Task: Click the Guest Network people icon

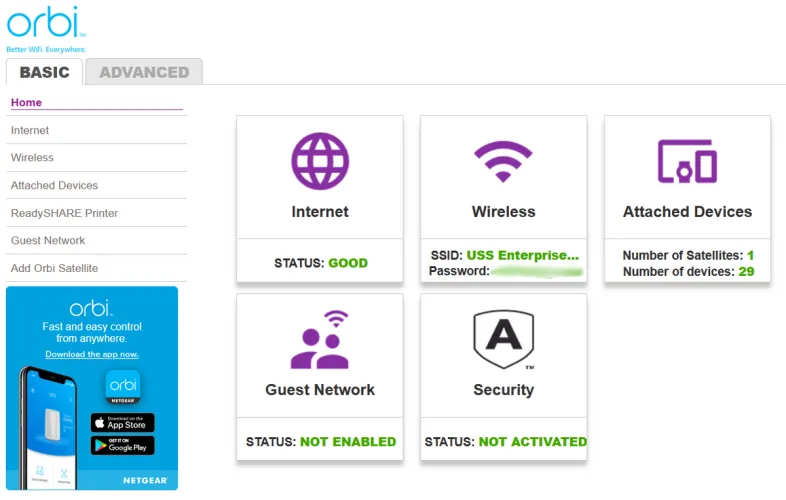Action: (x=320, y=340)
